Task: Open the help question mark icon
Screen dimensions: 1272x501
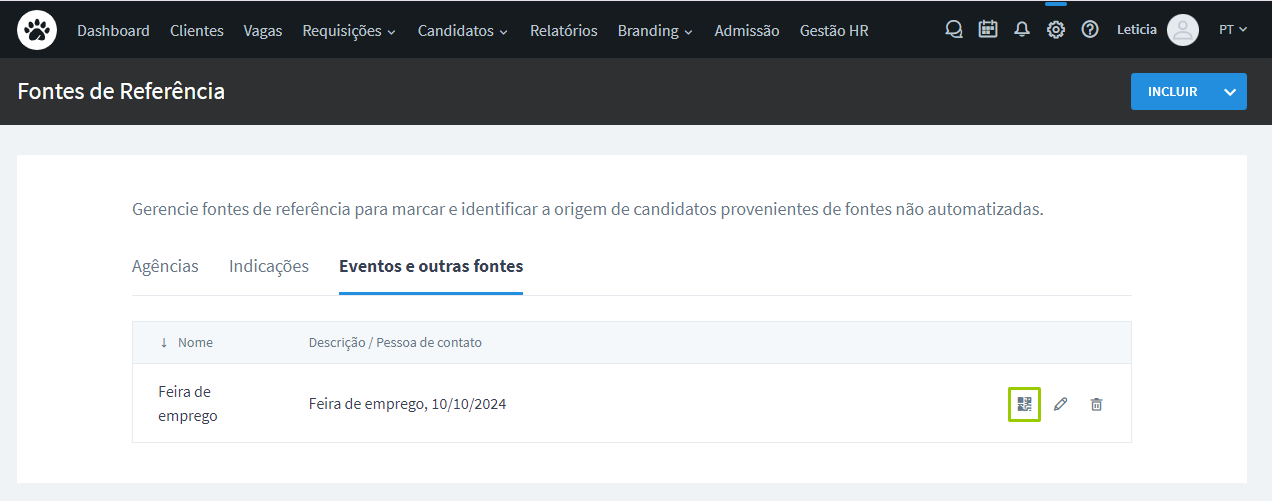Action: [x=1090, y=30]
